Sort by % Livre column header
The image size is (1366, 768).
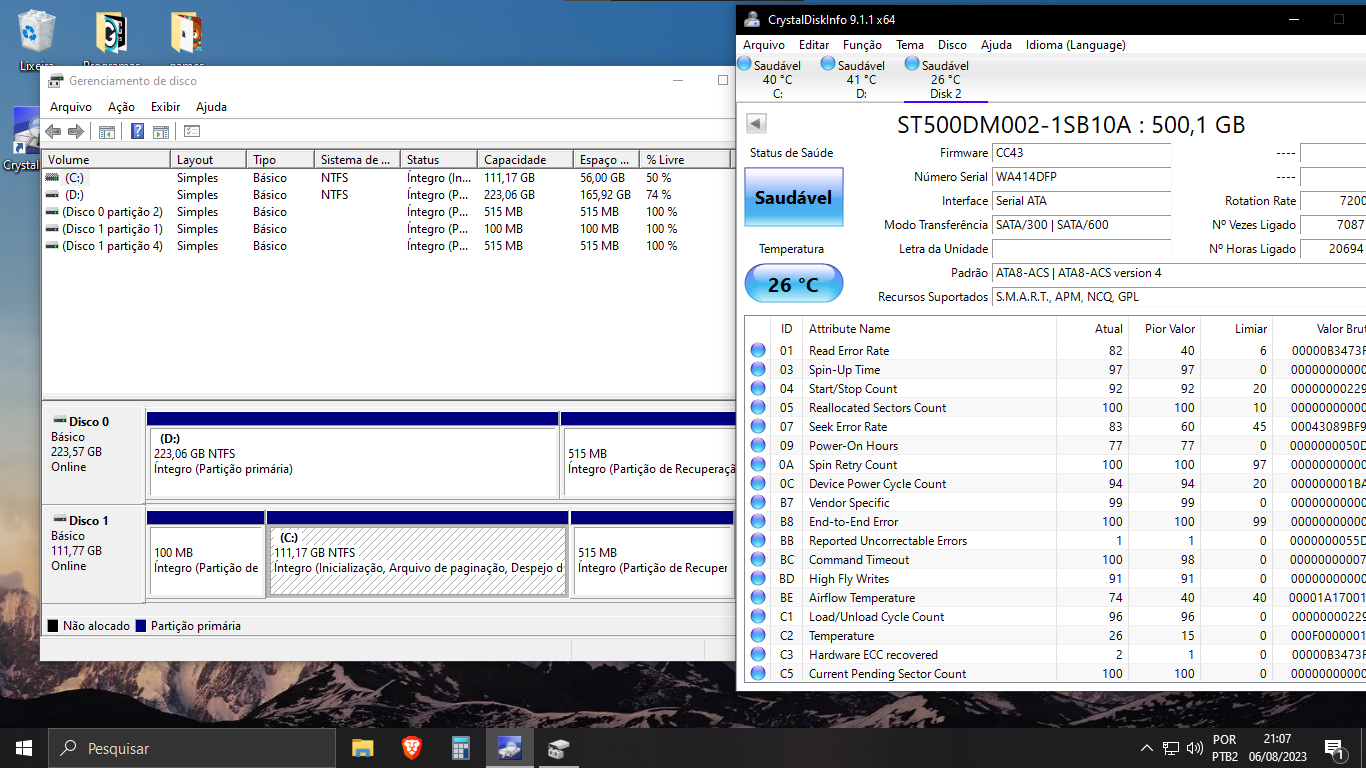[685, 160]
